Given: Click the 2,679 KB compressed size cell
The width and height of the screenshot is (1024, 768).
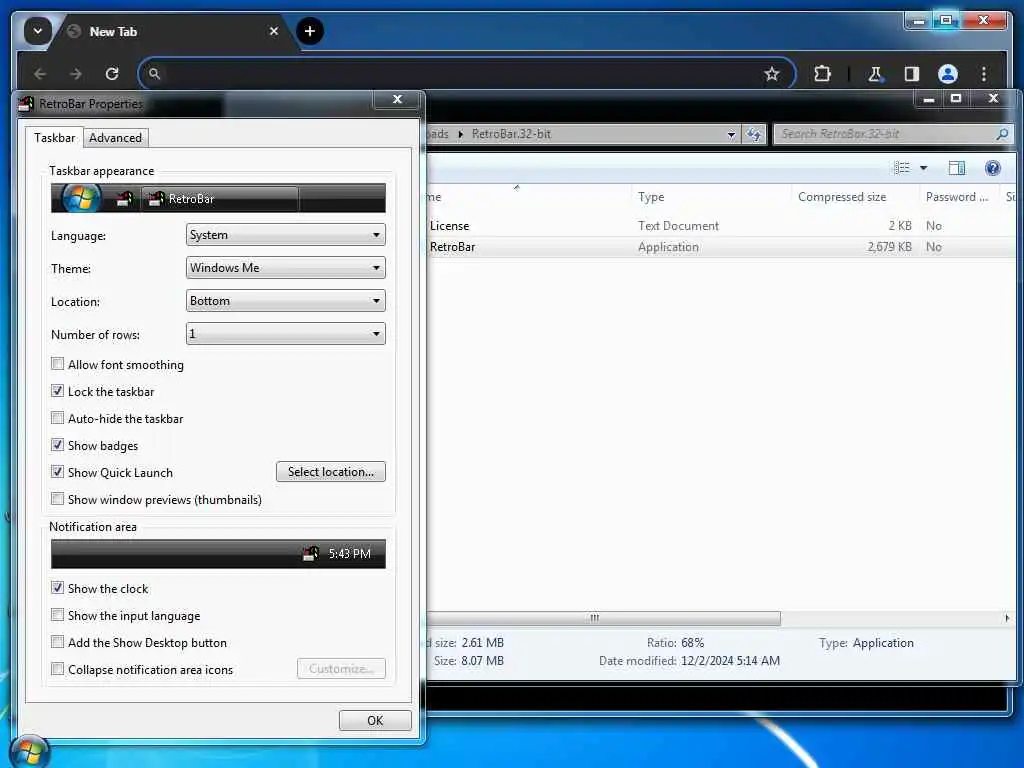Looking at the screenshot, I should pyautogui.click(x=889, y=247).
